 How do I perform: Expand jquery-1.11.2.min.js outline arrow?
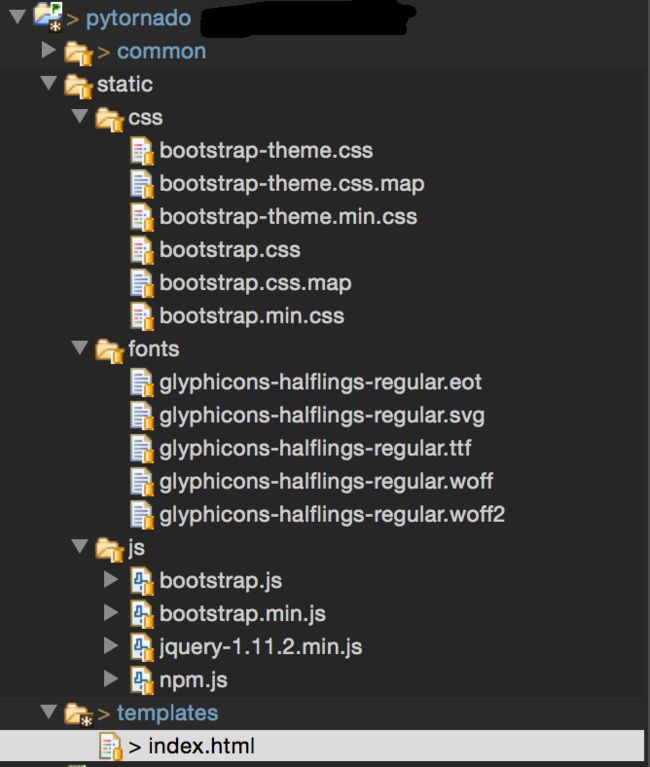(111, 645)
